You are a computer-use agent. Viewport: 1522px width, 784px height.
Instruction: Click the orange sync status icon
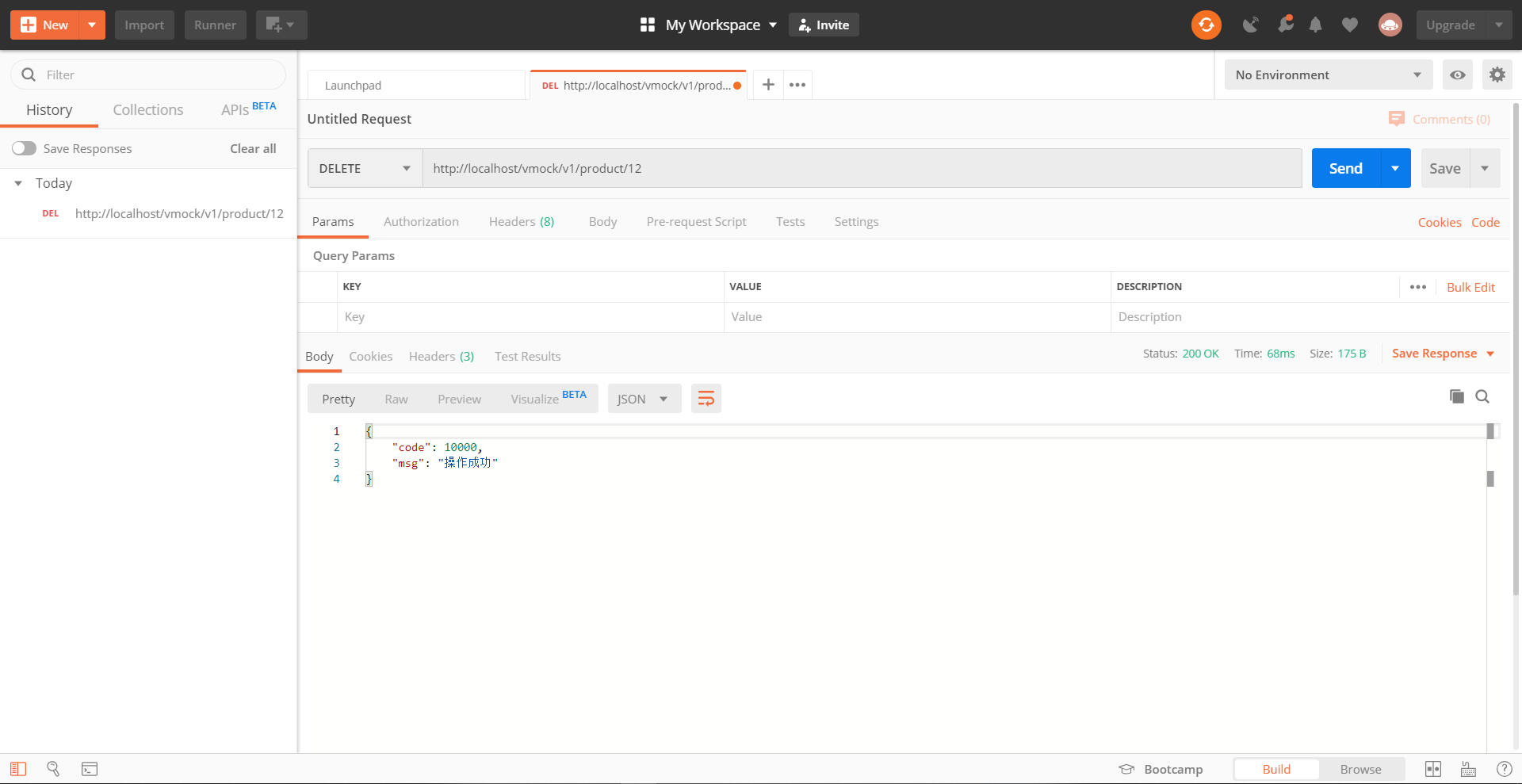tap(1206, 25)
